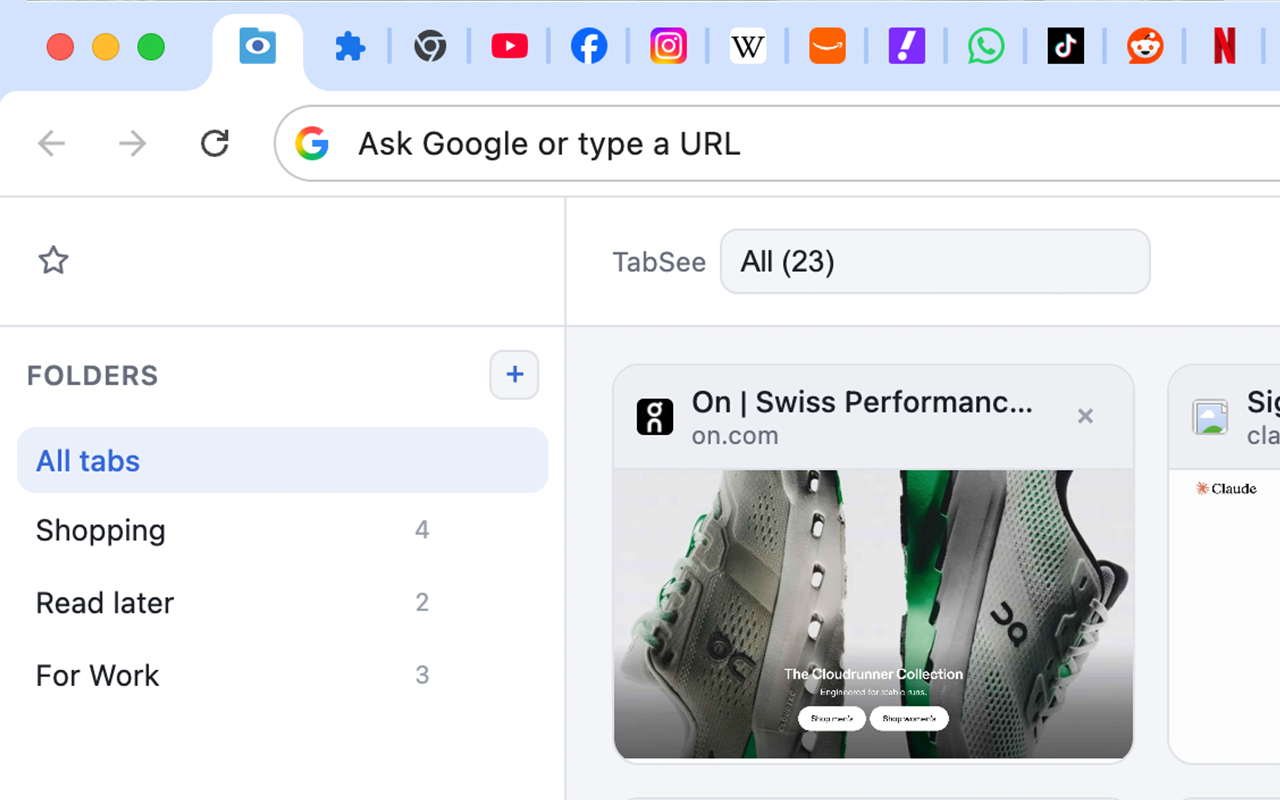Select the All tabs folder
Screen dimensions: 1280x800
283,460
